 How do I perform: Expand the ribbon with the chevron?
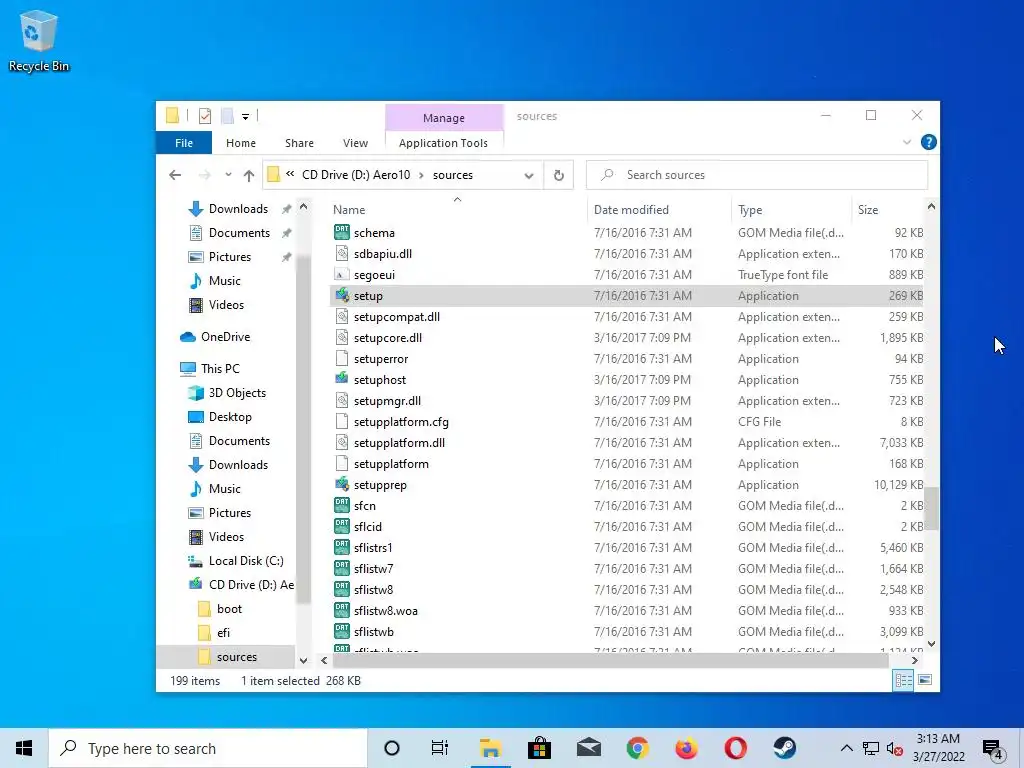[907, 142]
